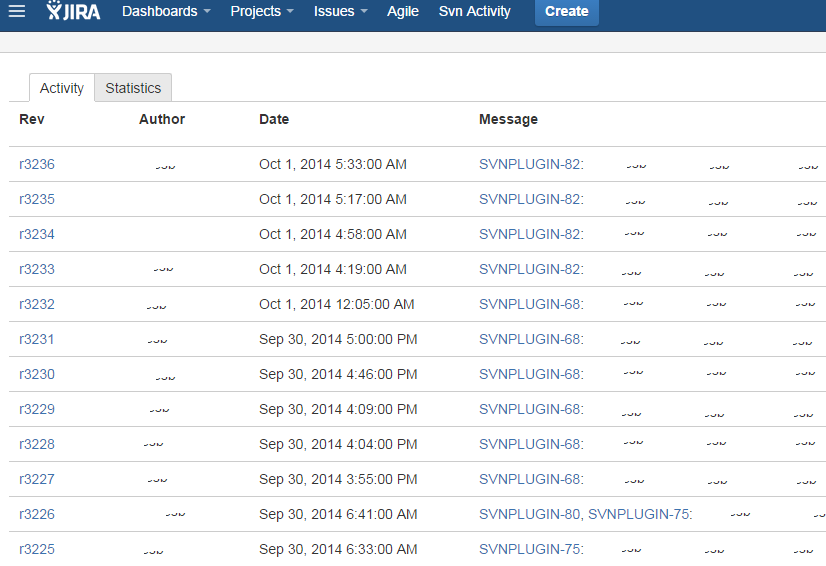This screenshot has width=826, height=566.
Task: Click the JIRA logo
Action: [73, 12]
